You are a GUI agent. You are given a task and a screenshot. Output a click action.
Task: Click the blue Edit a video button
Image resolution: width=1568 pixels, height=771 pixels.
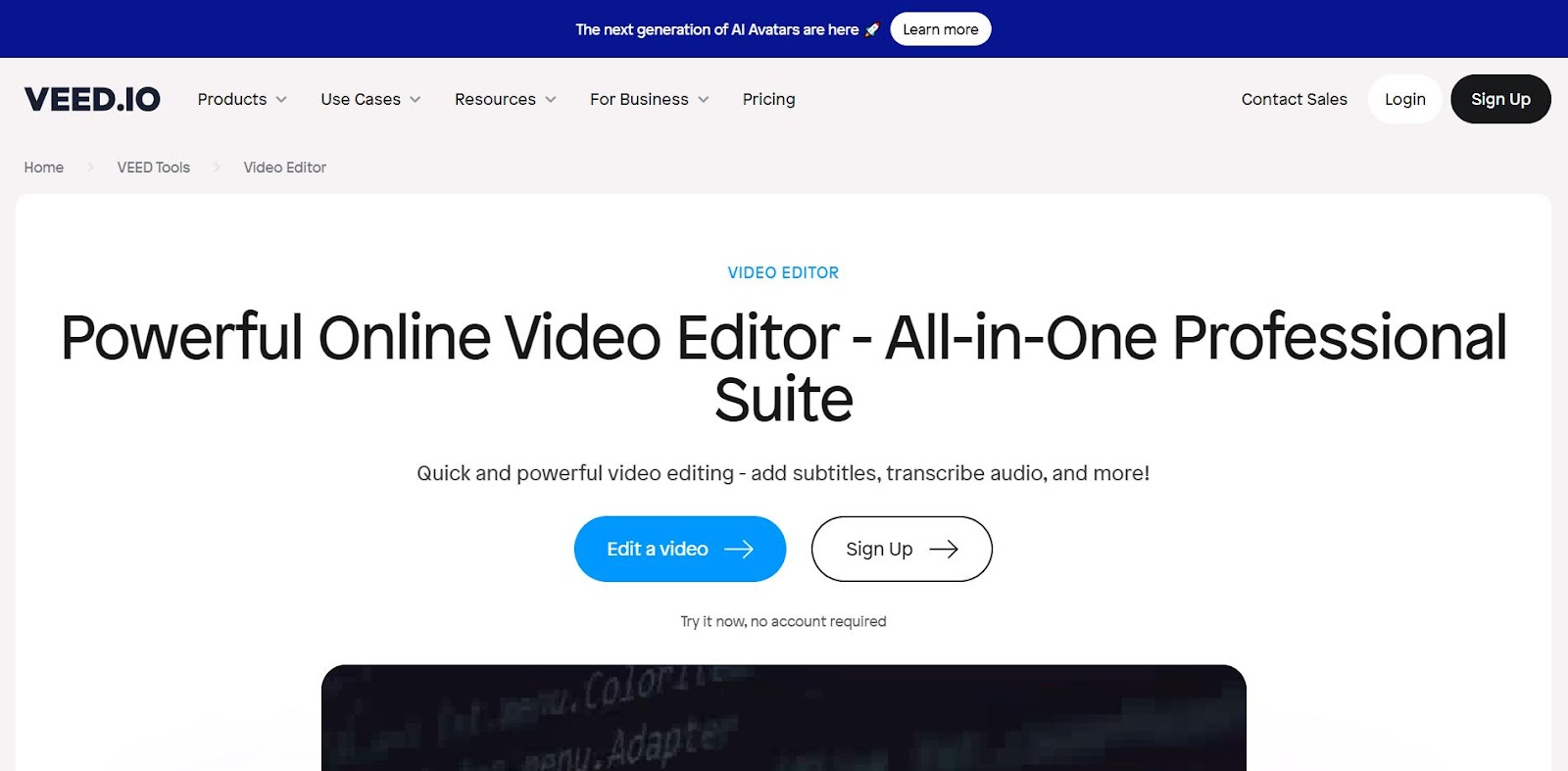[x=680, y=549]
